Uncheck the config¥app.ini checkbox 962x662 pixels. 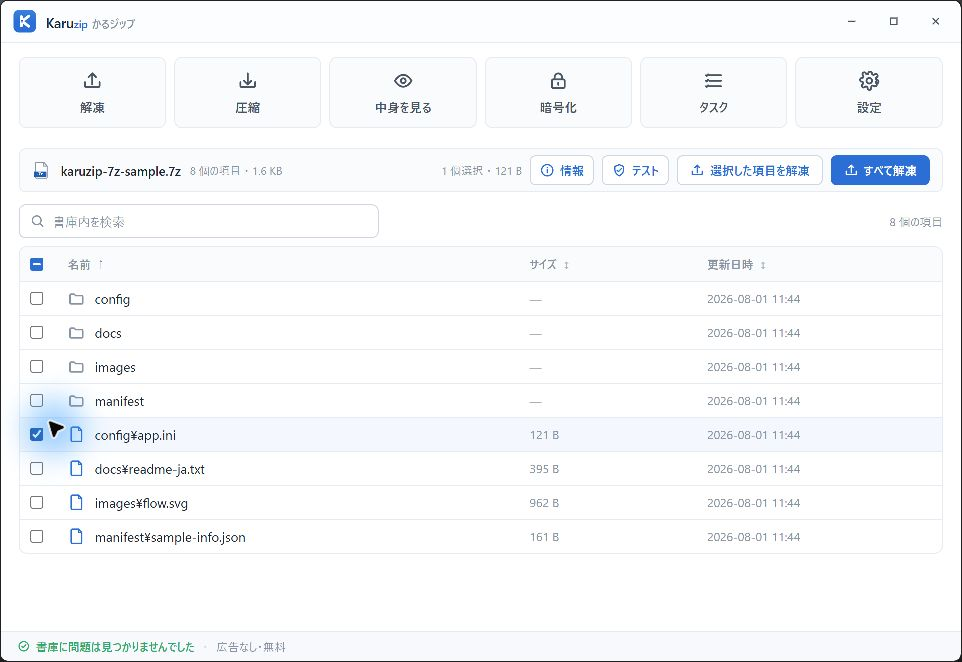click(x=36, y=434)
